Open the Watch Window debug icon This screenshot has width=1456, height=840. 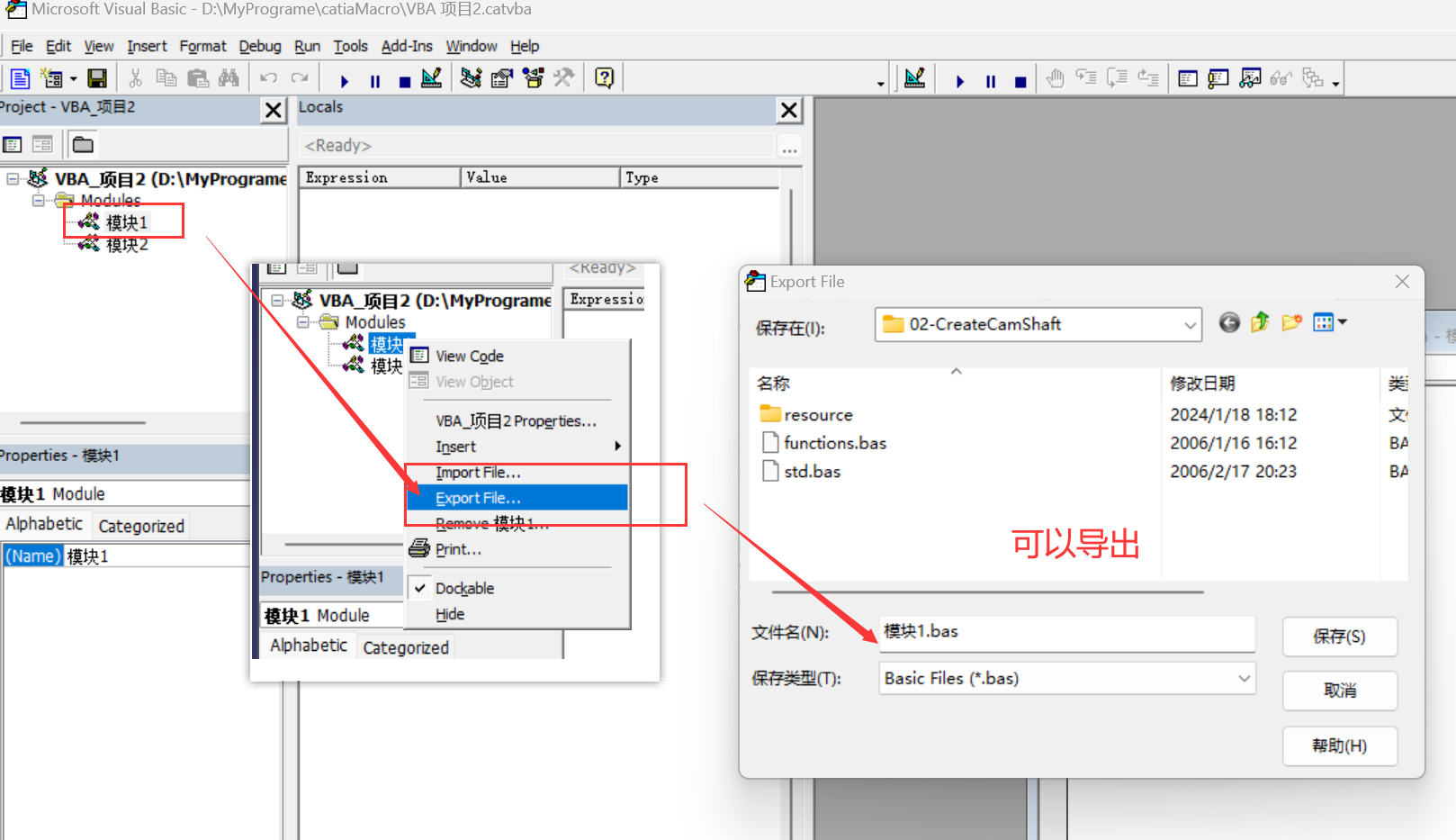1250,78
